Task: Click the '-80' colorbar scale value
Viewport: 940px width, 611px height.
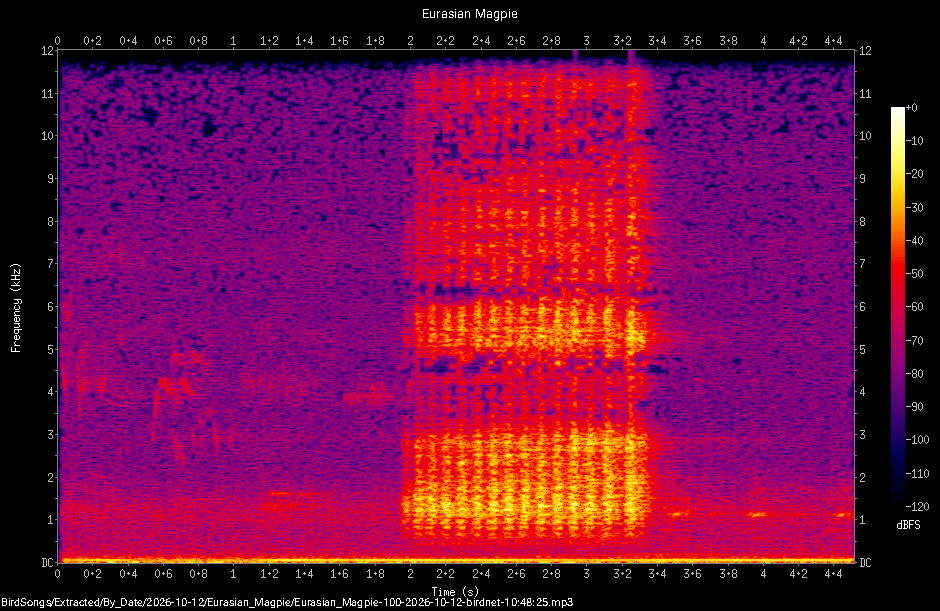Action: click(x=914, y=374)
